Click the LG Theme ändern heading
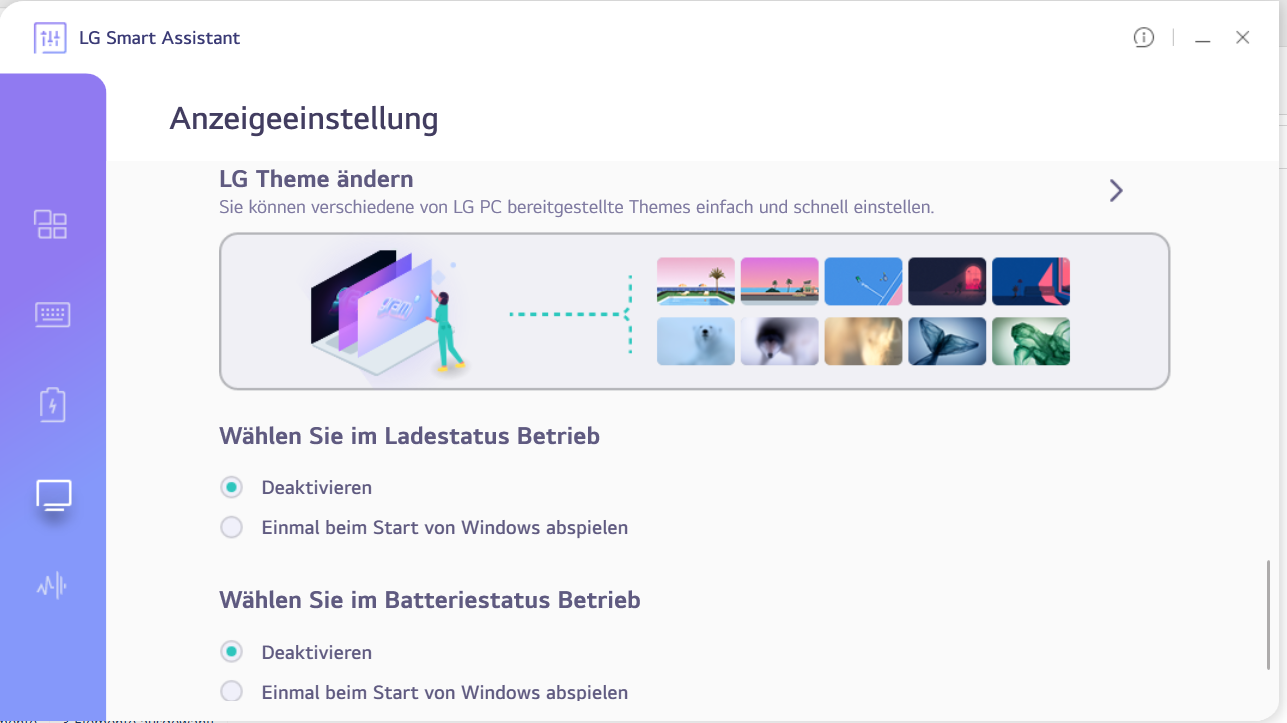The height and width of the screenshot is (723, 1287). [x=316, y=179]
